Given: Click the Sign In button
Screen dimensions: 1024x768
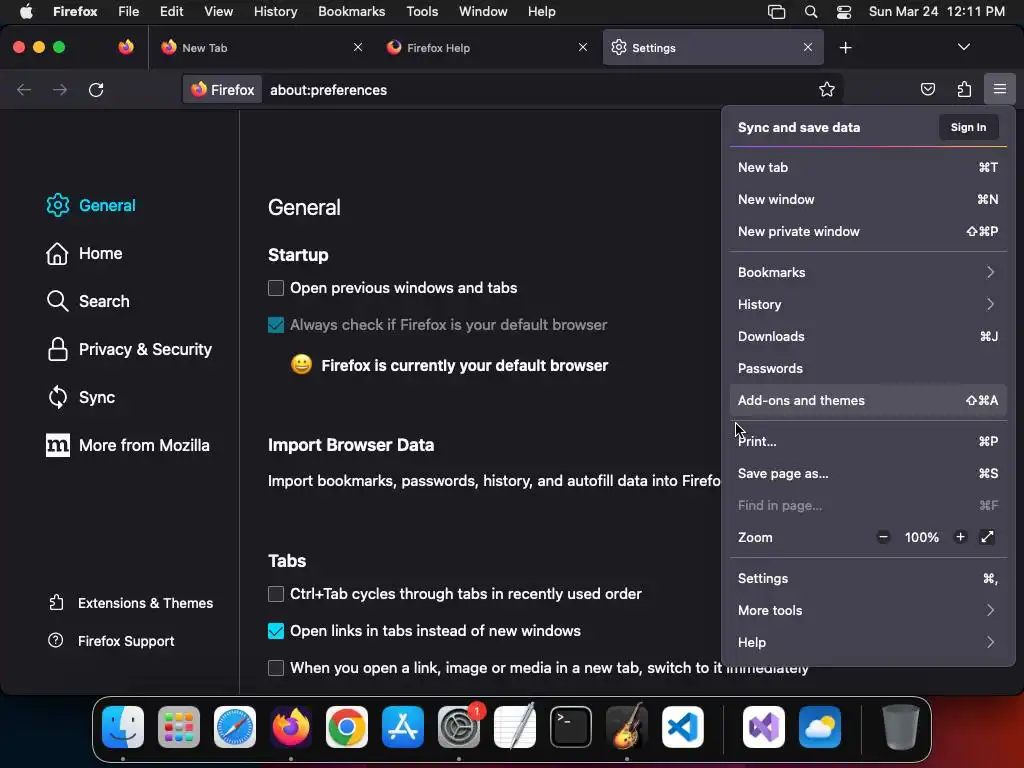Looking at the screenshot, I should (968, 127).
